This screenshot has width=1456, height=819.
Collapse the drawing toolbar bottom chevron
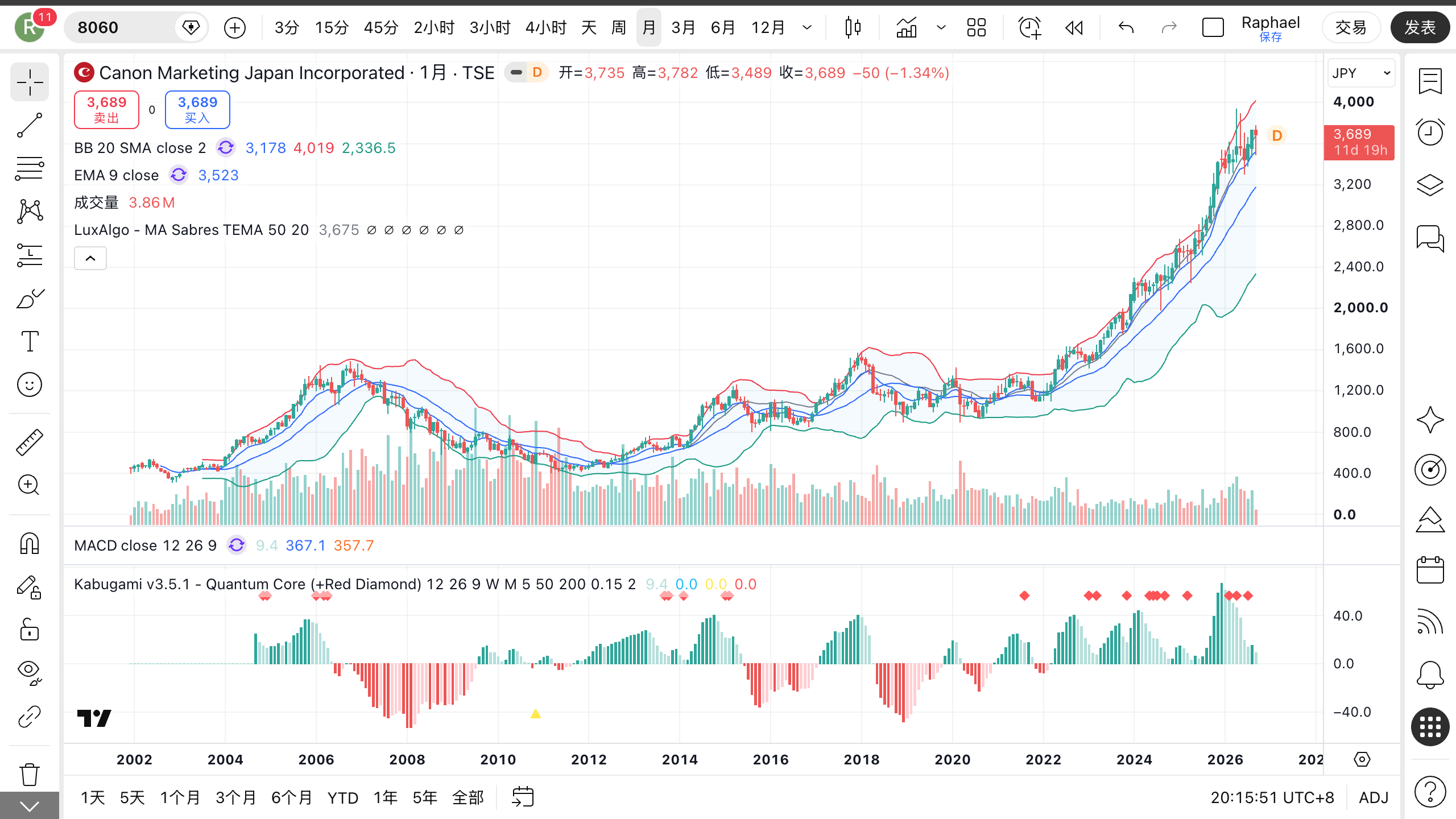(x=30, y=806)
